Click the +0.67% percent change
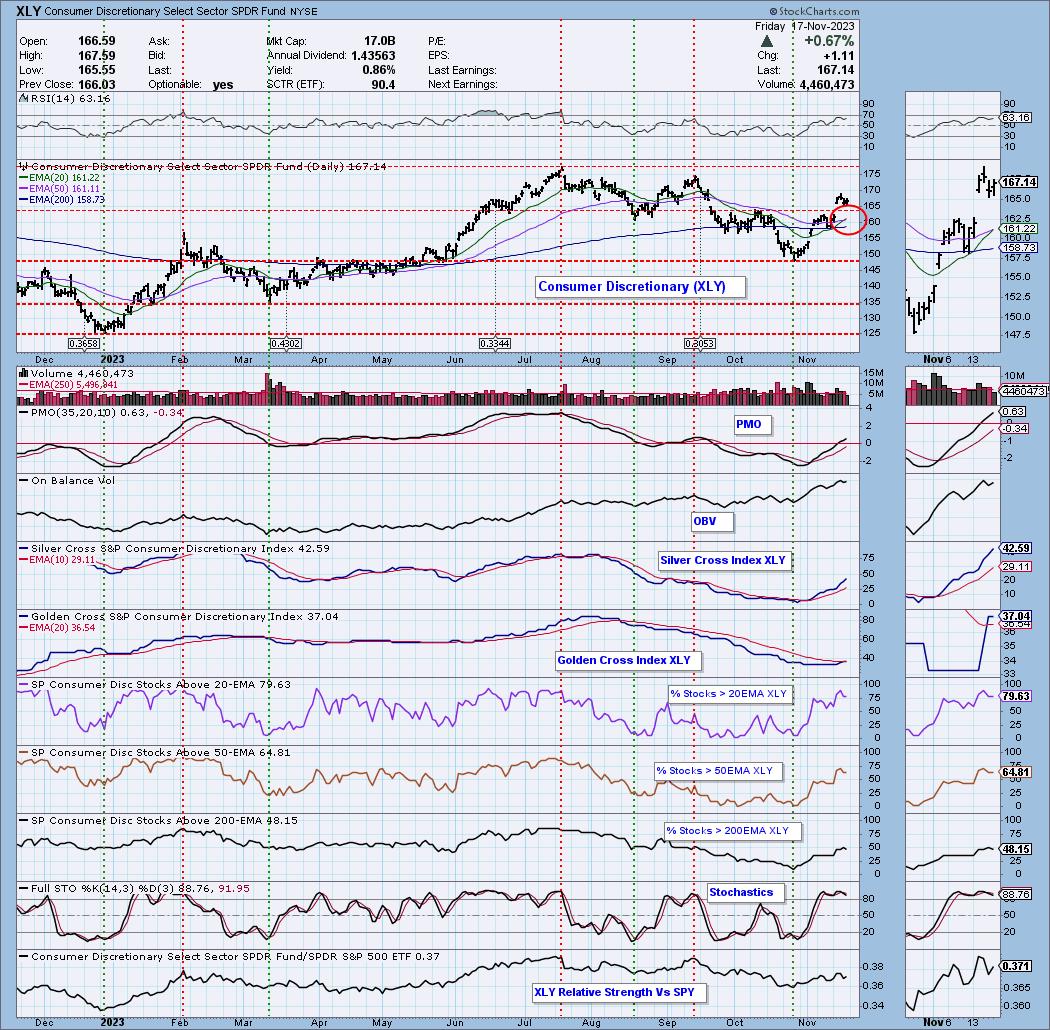This screenshot has height=1030, width=1050. 829,41
